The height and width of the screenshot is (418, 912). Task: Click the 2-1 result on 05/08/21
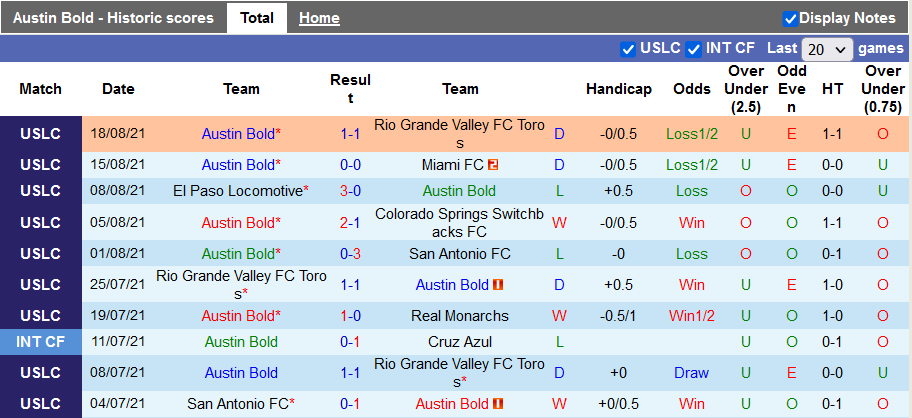[350, 222]
